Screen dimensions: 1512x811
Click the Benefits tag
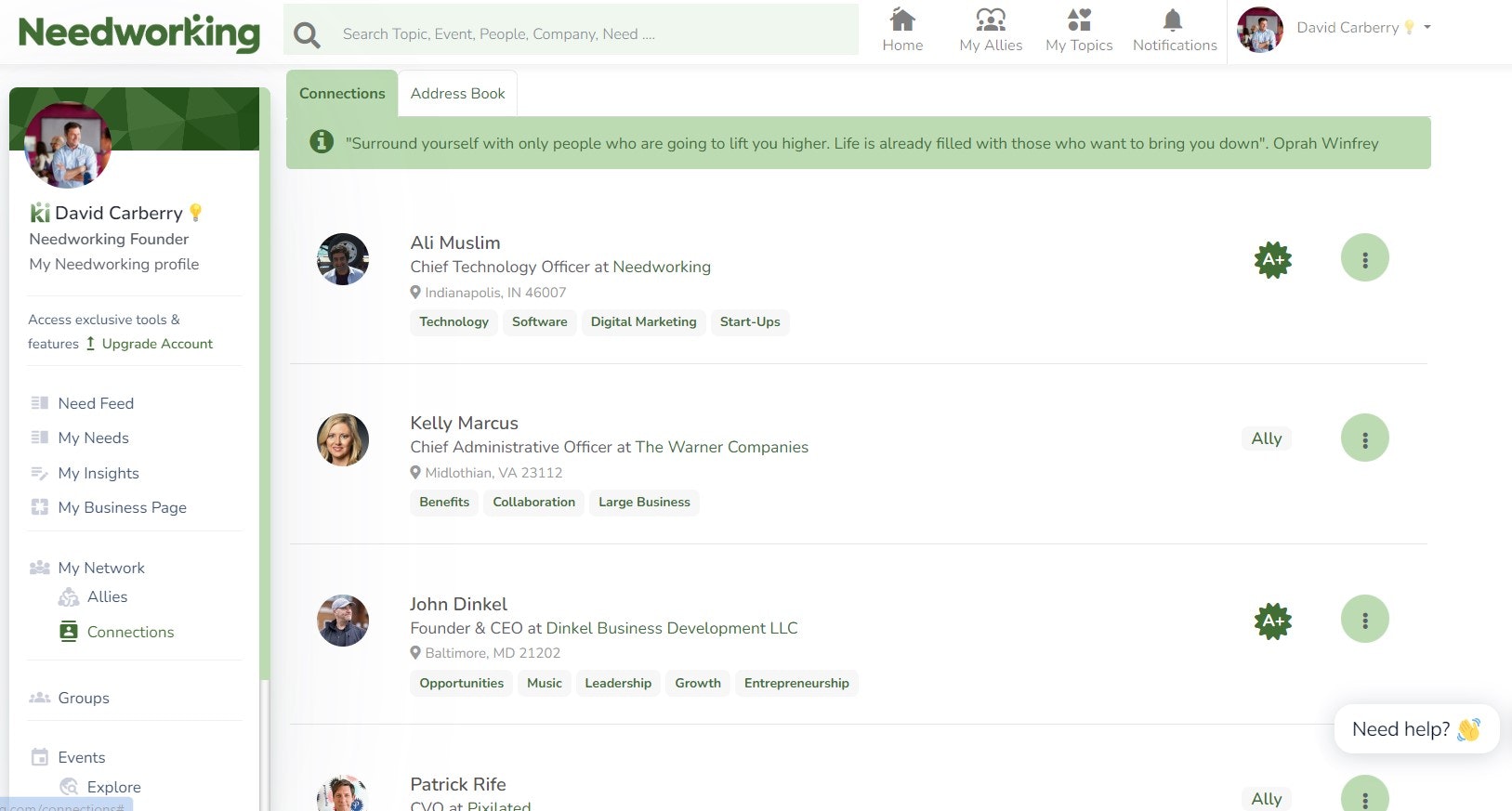444,503
